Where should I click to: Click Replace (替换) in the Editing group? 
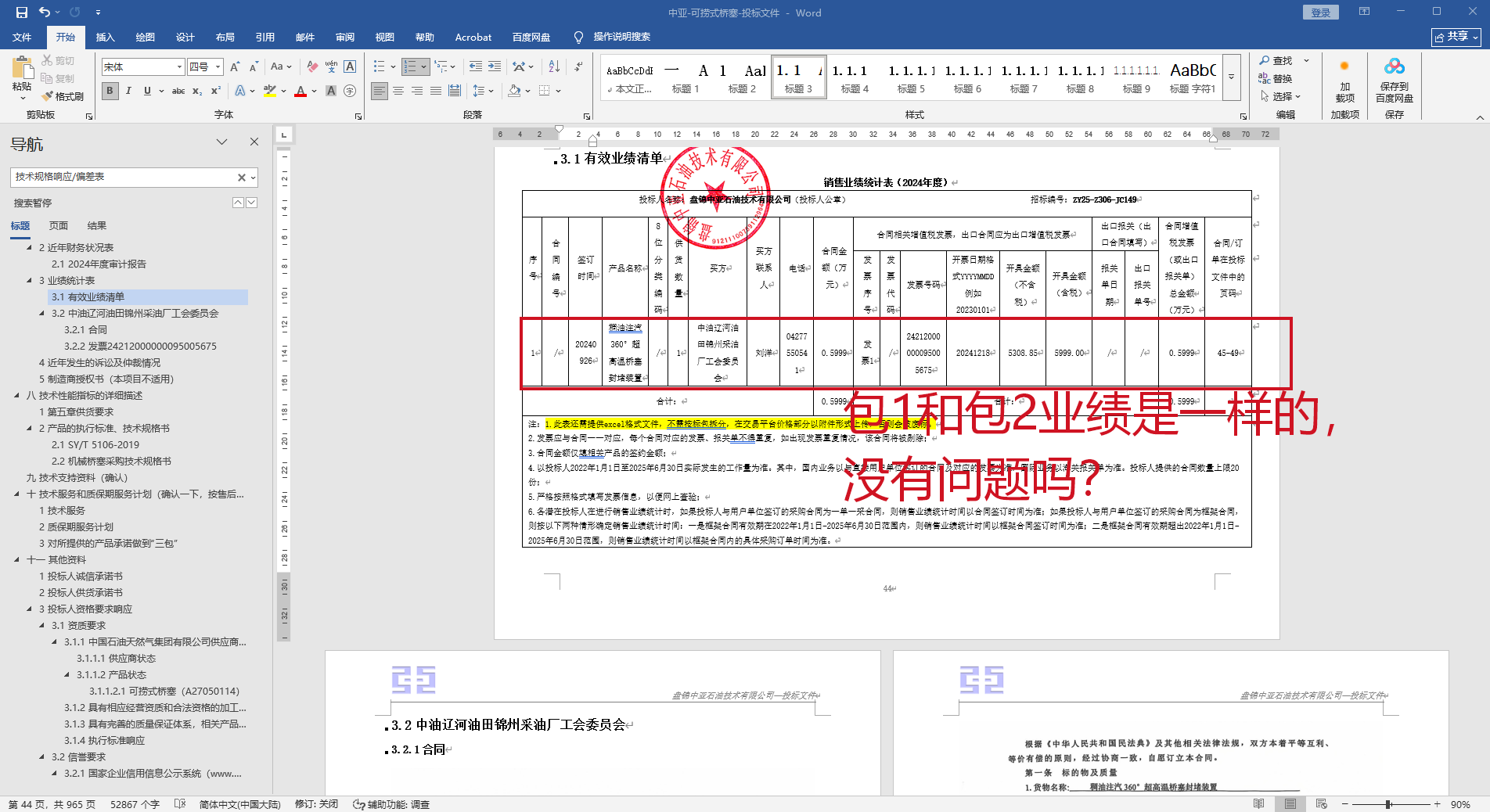(x=1276, y=78)
